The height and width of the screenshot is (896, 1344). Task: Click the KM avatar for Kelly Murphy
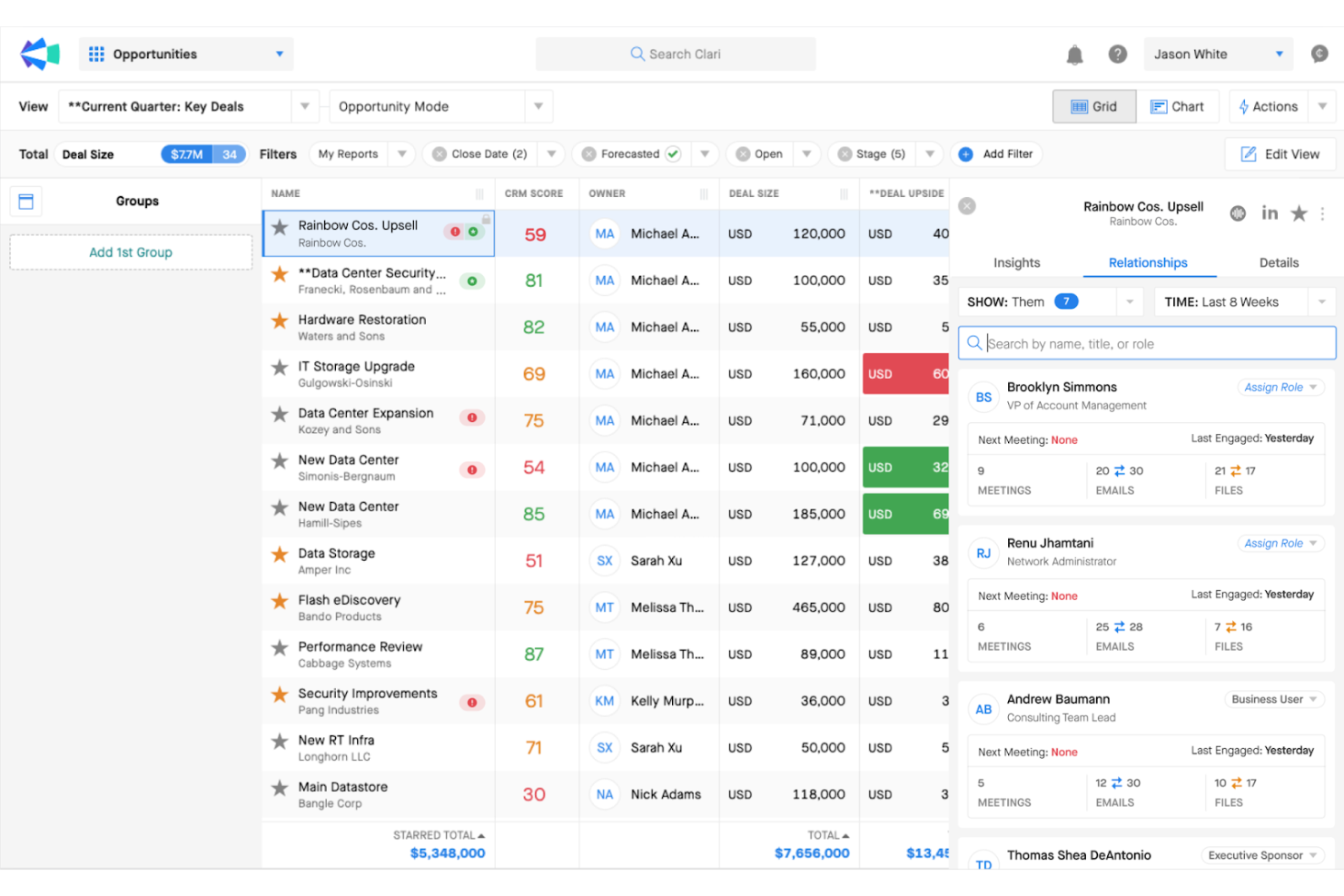pos(605,701)
